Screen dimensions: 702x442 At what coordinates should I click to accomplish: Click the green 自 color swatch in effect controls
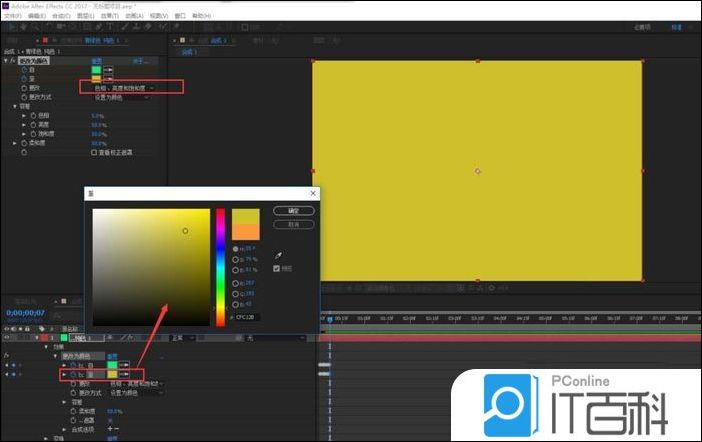96,69
